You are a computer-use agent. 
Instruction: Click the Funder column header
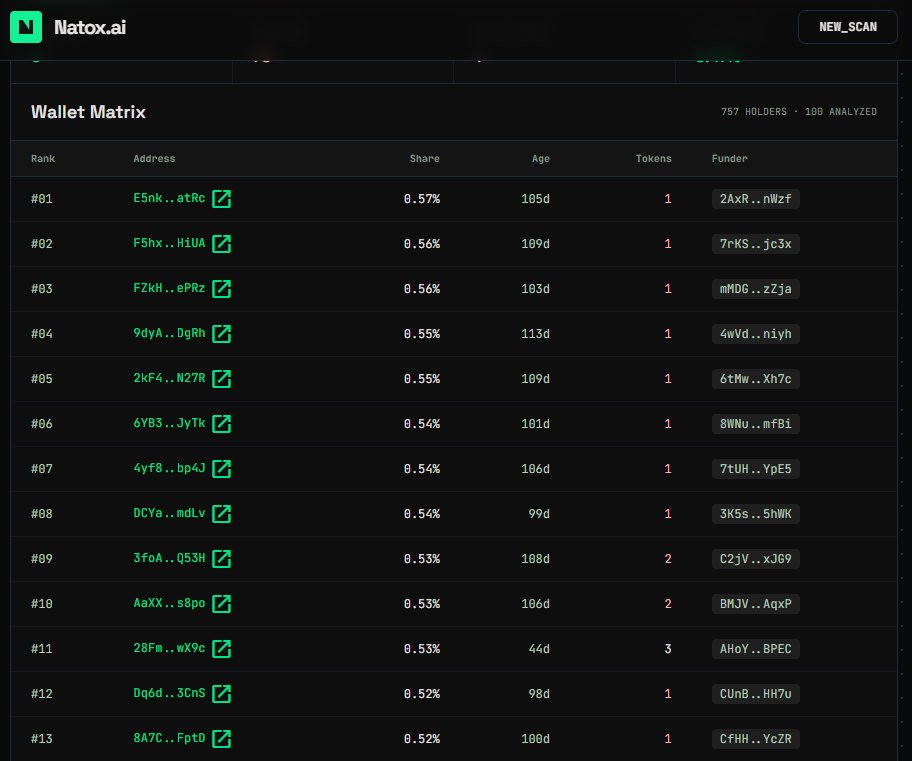[730, 158]
